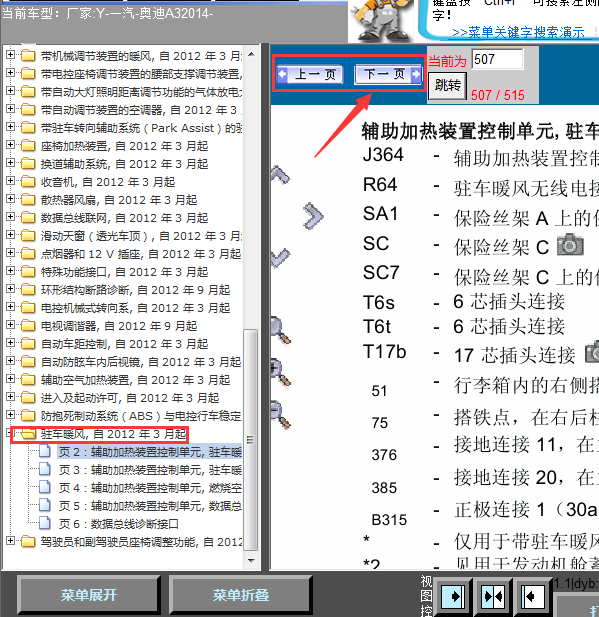Click the down chevron arrow beside the diagram
599x617 pixels.
click(280, 258)
